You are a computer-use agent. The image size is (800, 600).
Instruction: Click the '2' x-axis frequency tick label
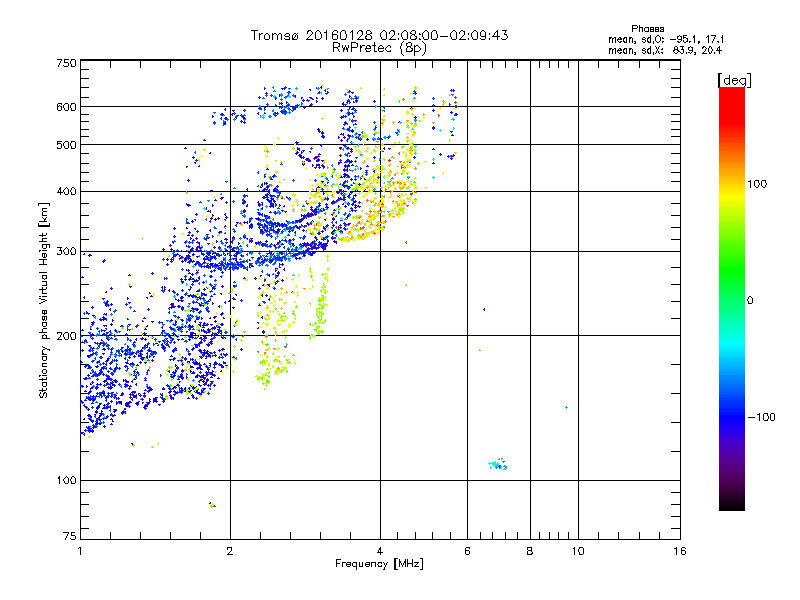[x=230, y=551]
